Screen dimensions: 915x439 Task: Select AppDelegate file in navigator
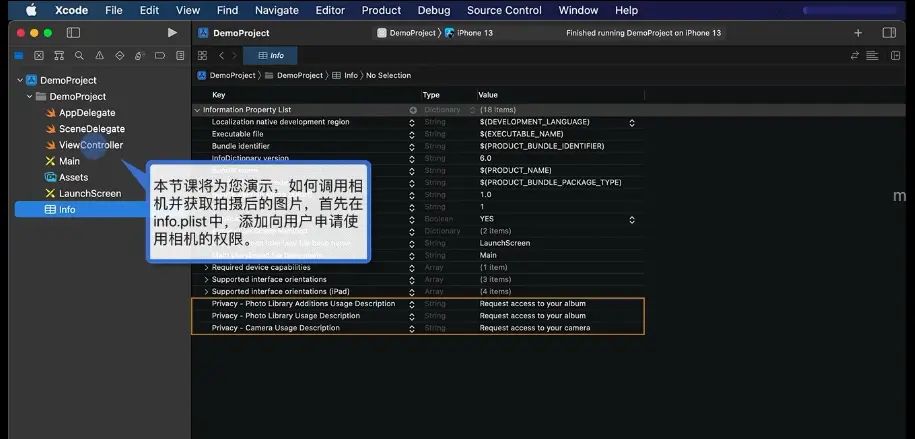tap(87, 113)
